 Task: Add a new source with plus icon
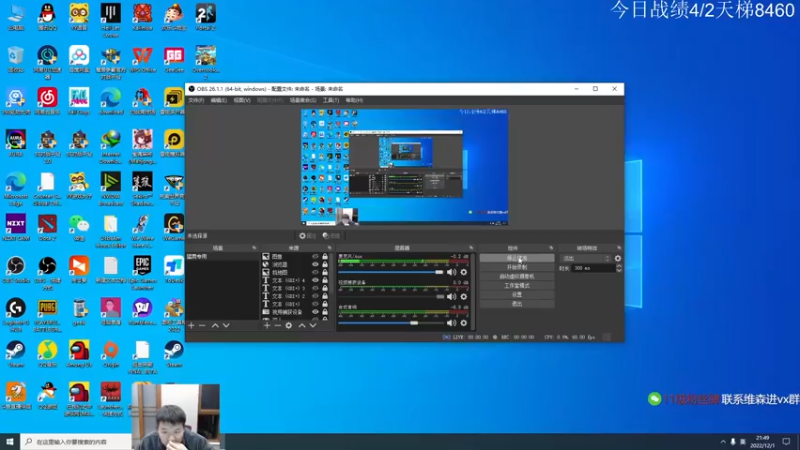[267, 325]
